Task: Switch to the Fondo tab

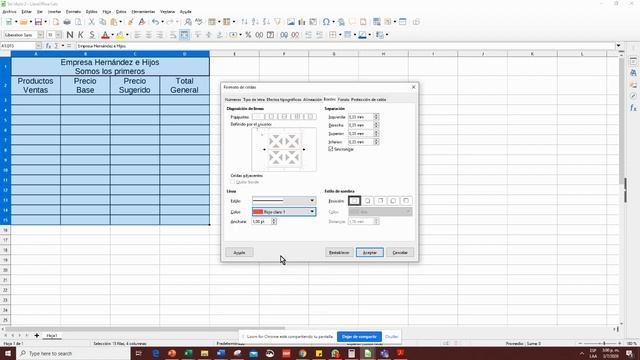Action: point(343,100)
